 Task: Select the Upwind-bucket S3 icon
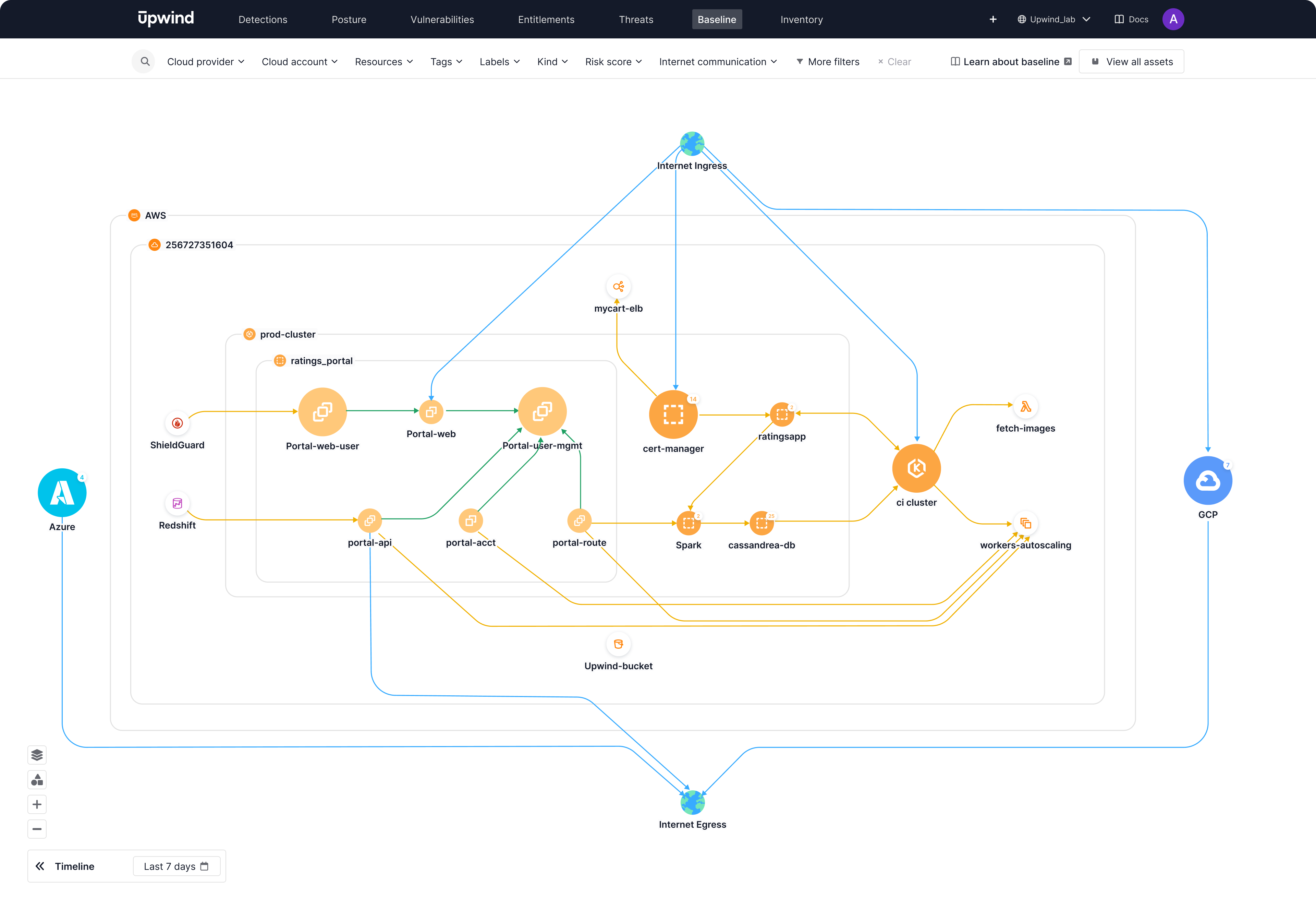pos(618,644)
